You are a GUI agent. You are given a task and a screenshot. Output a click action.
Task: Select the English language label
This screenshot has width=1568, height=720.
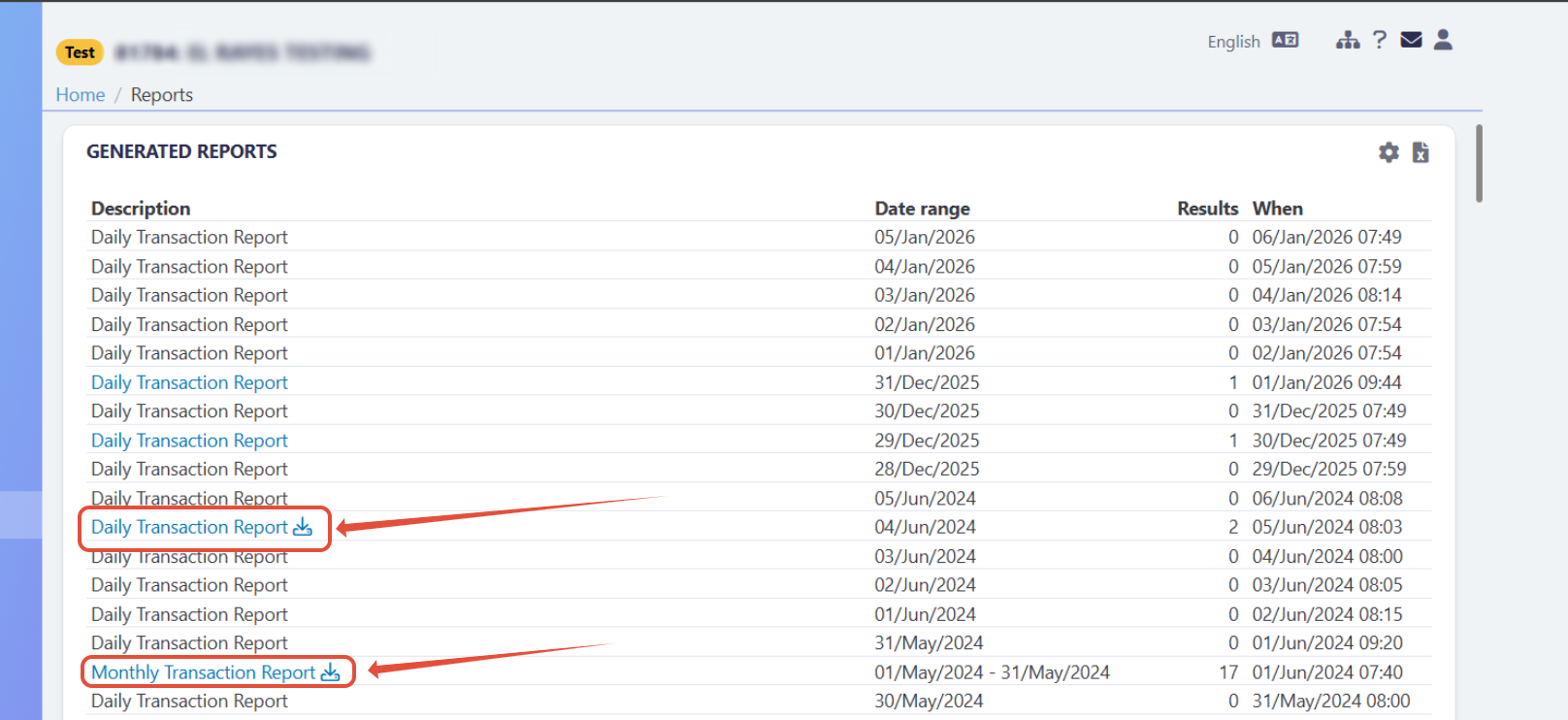pyautogui.click(x=1233, y=42)
